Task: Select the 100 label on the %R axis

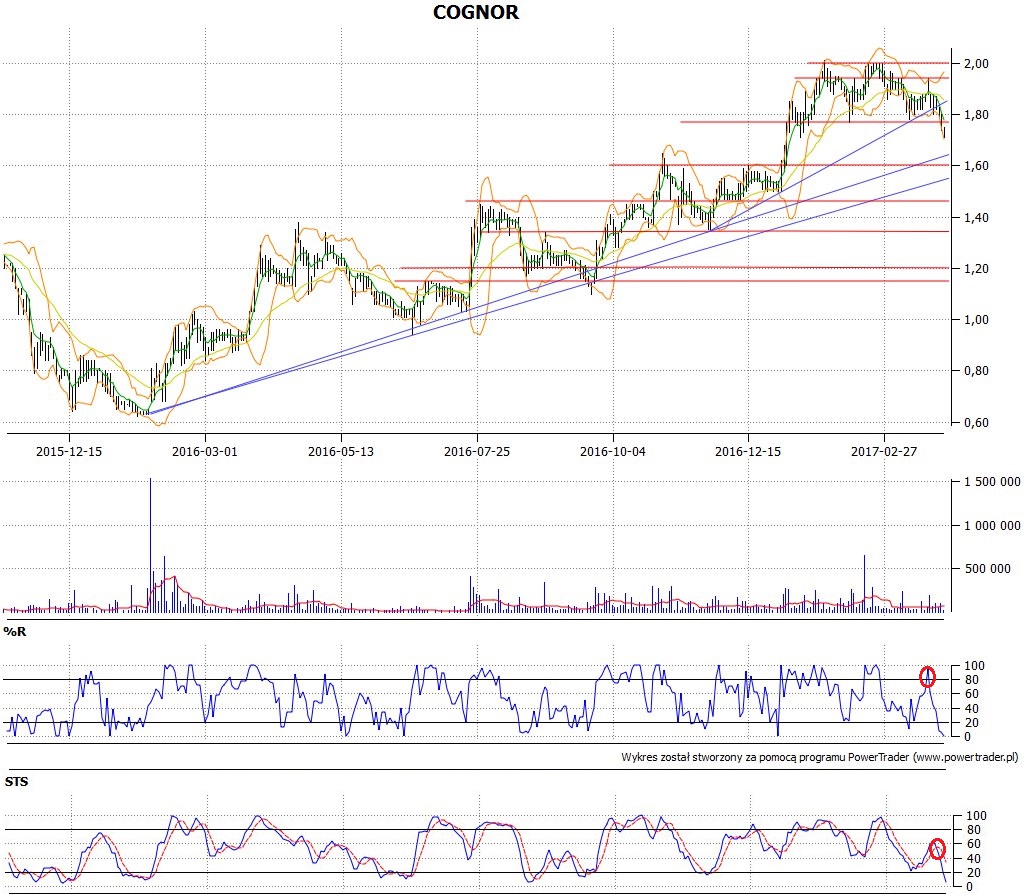Action: pyautogui.click(x=974, y=665)
